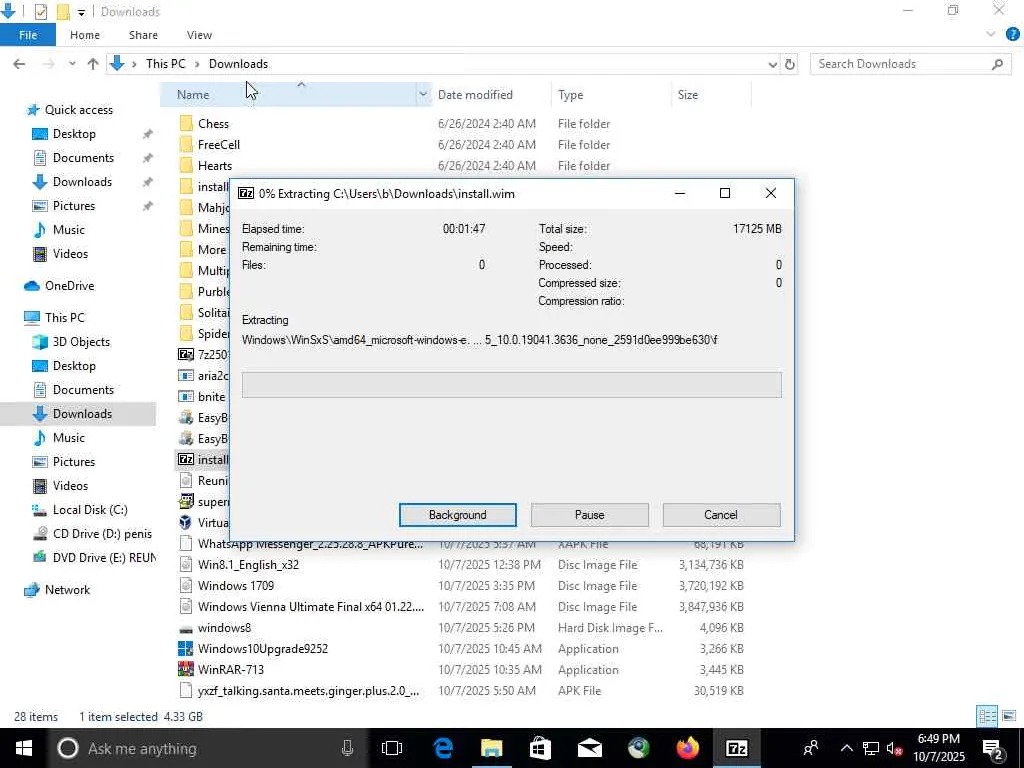The height and width of the screenshot is (768, 1024).
Task: Switch to large icons view icon
Action: [1009, 716]
